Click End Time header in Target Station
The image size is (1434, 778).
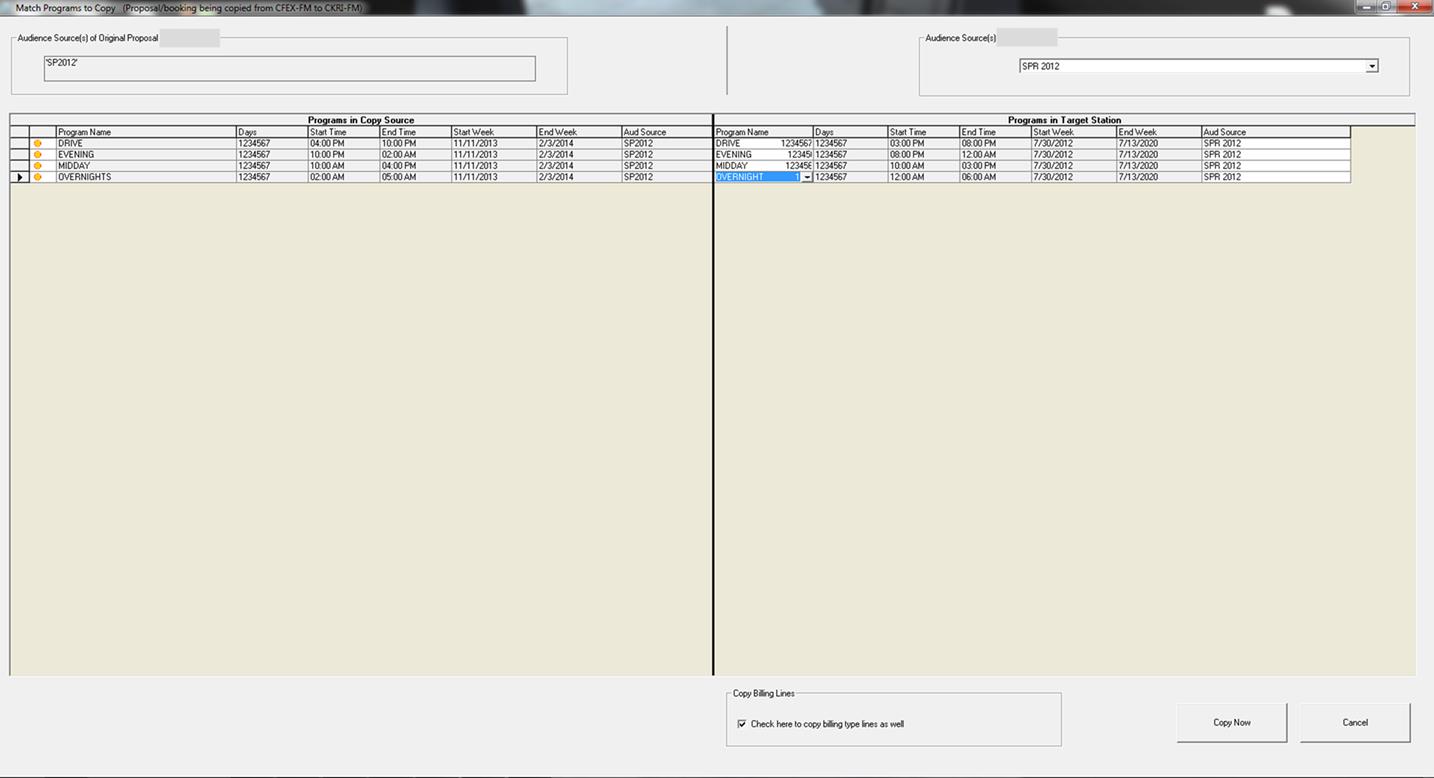pyautogui.click(x=994, y=132)
